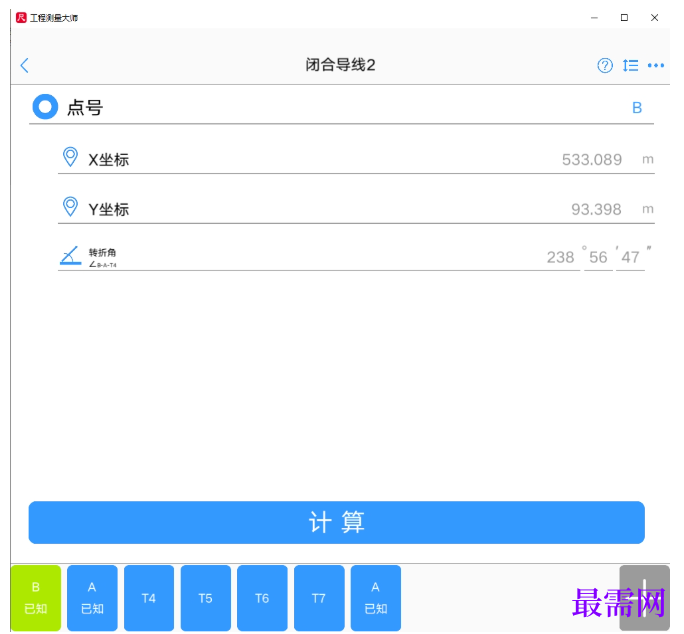684x634 pixels.
Task: Open the line-spacing list icon
Action: (630, 66)
